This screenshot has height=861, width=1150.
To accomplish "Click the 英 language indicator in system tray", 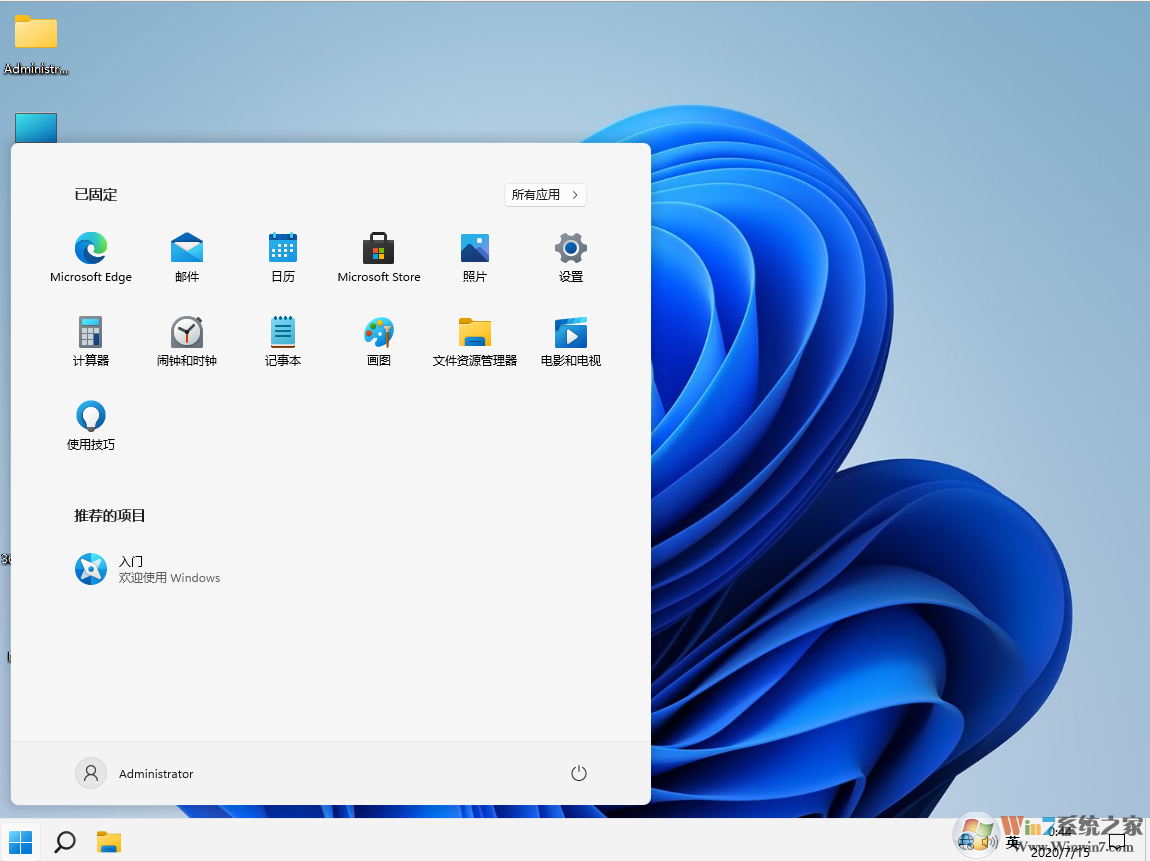I will tap(1013, 842).
